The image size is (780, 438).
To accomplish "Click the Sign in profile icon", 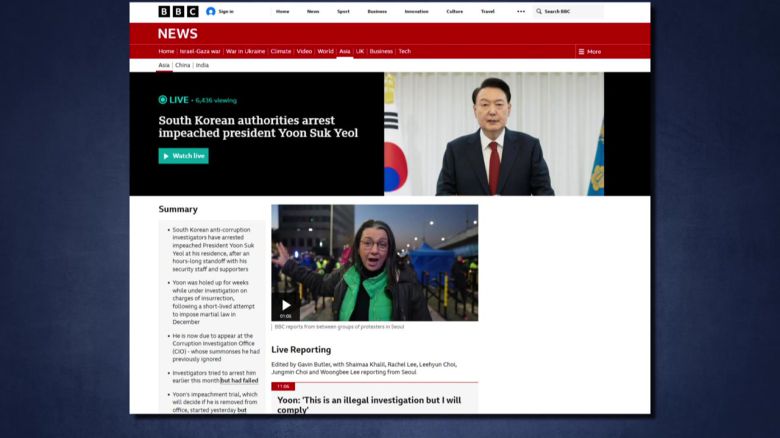I will [211, 11].
